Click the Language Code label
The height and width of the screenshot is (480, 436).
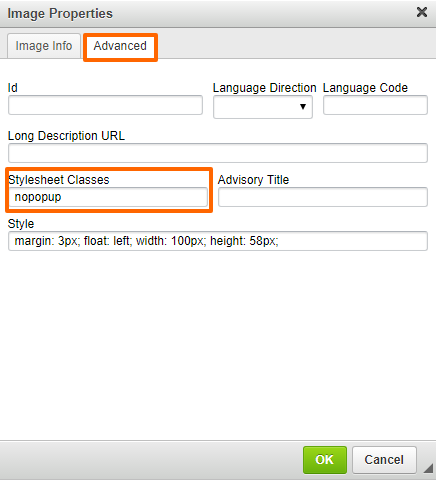365,88
